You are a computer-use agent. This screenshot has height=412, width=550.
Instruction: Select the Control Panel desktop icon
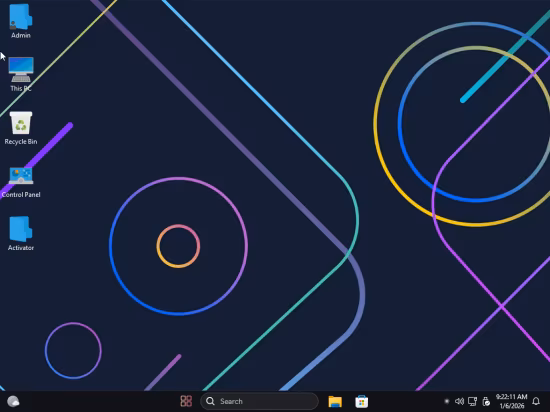pos(21,182)
